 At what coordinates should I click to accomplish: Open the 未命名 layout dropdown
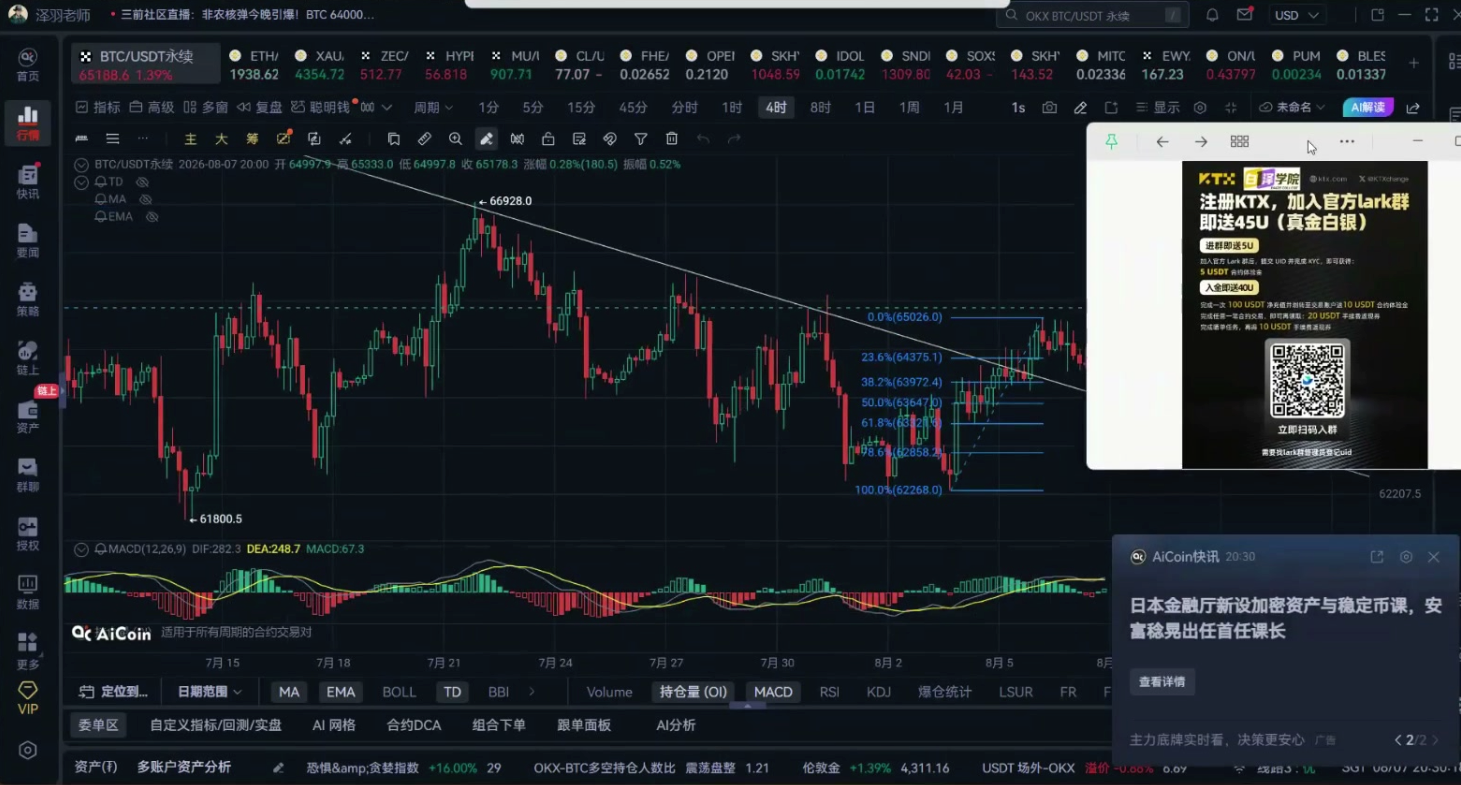click(1292, 108)
